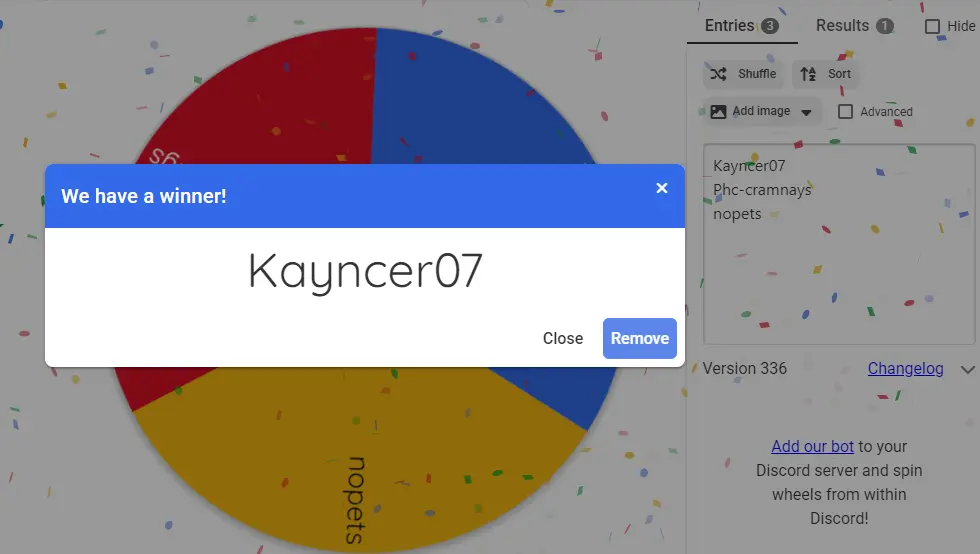Image resolution: width=980 pixels, height=554 pixels.
Task: Click the Version 336 text
Action: coord(744,368)
